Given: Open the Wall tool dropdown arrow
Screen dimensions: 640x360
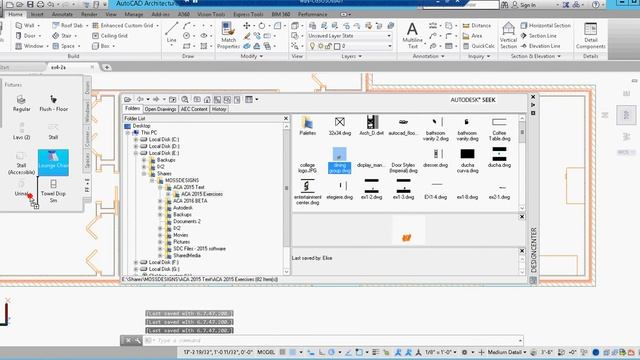Looking at the screenshot, I should click(x=39, y=25).
